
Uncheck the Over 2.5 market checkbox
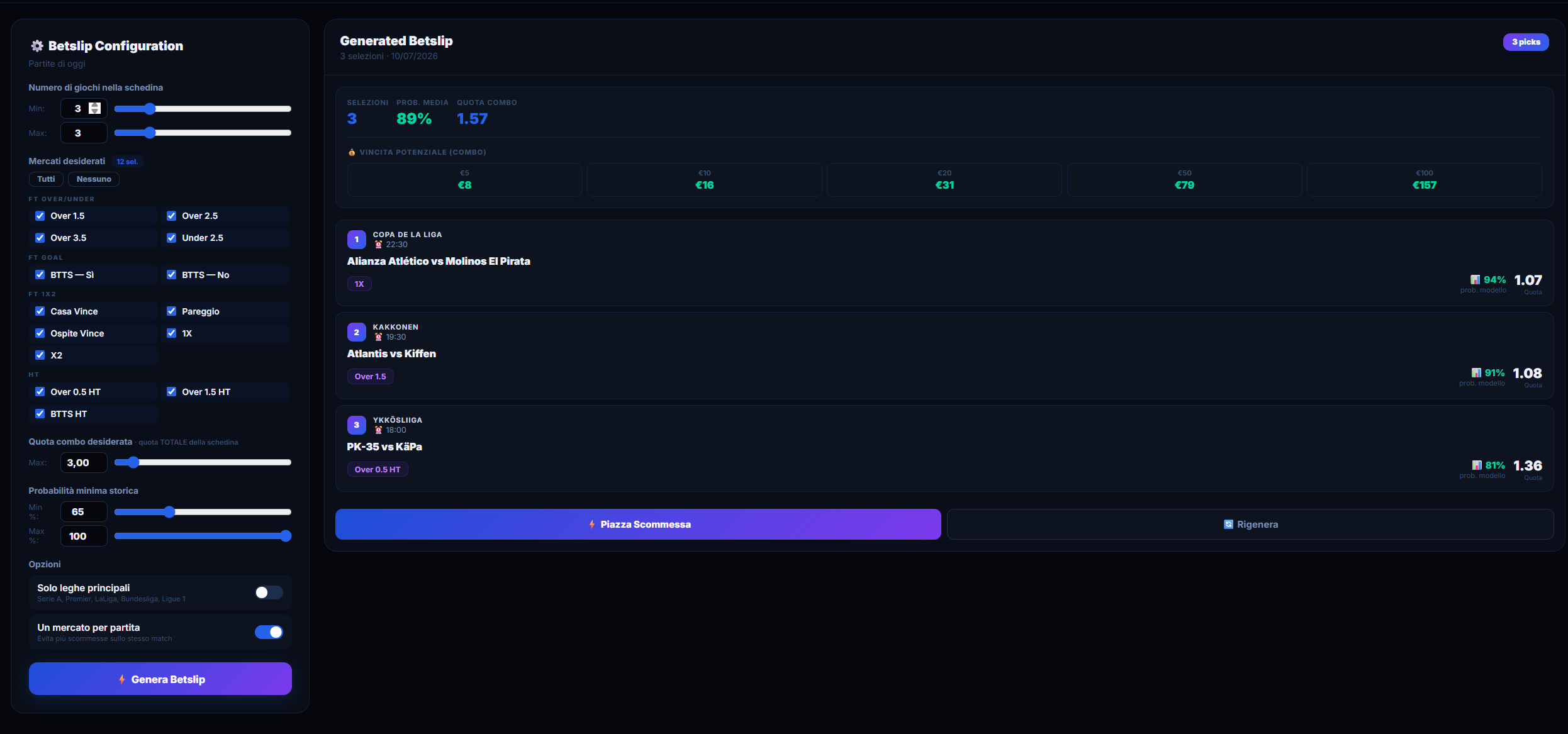click(171, 216)
